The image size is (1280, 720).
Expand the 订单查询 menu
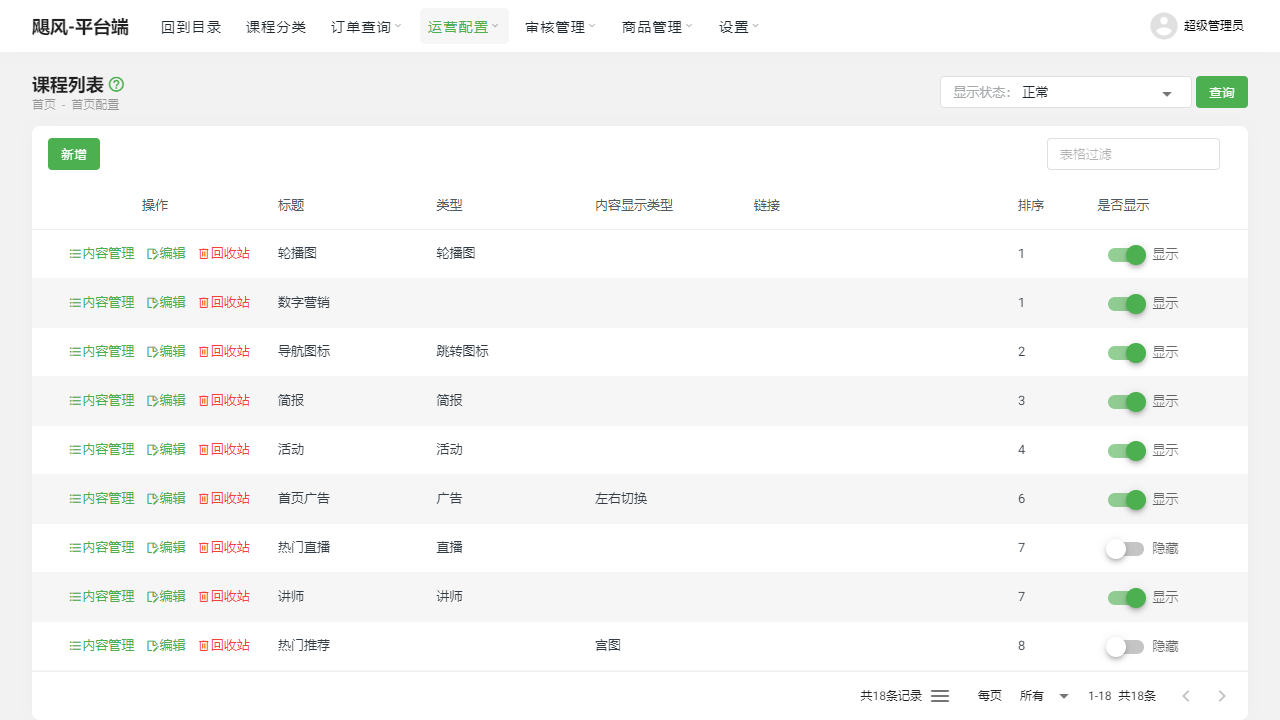coord(366,27)
